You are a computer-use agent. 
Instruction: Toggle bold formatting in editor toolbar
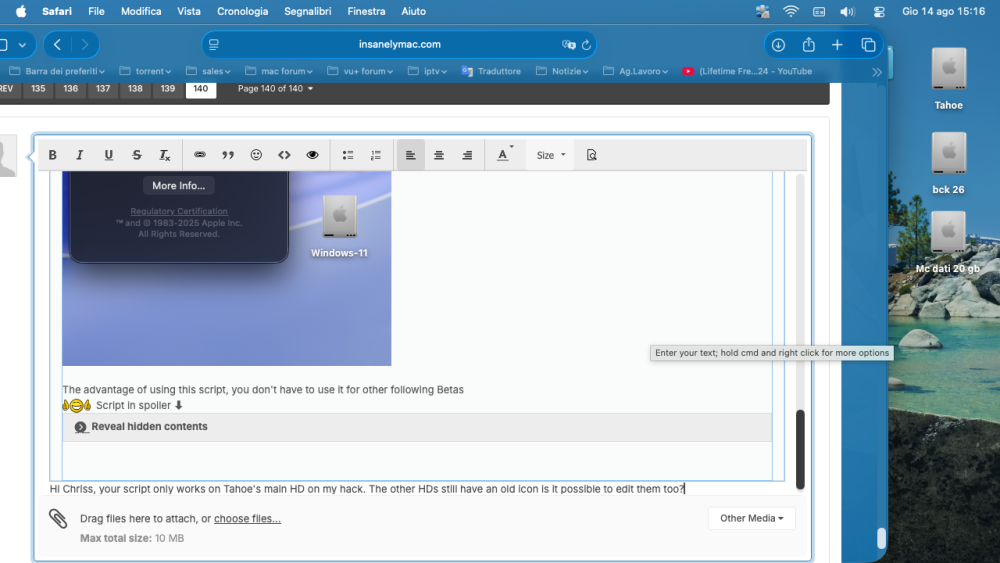point(53,155)
